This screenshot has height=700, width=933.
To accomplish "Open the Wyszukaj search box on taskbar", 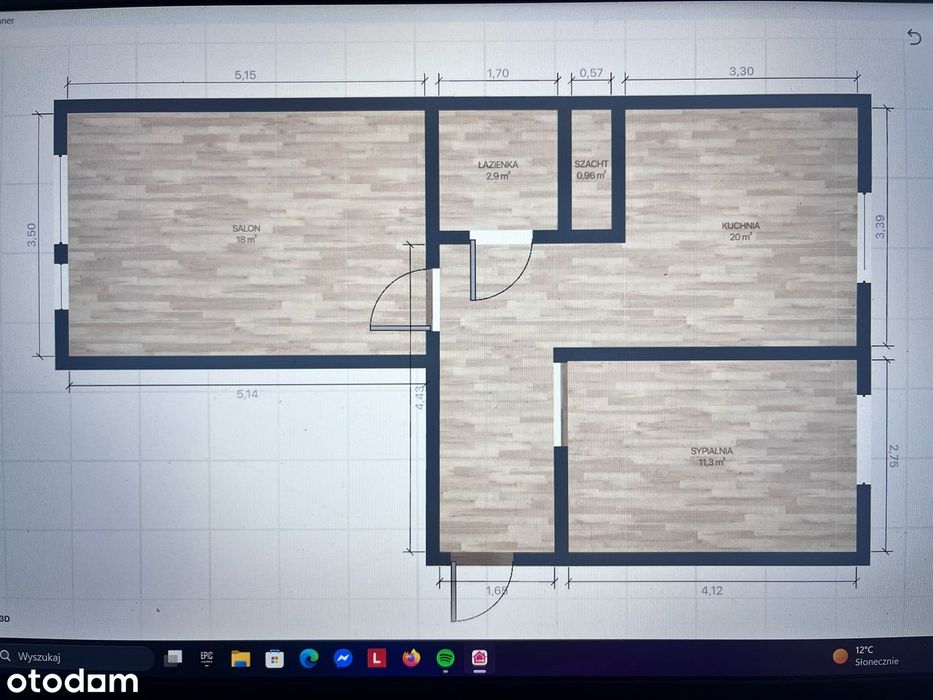I will 76,657.
